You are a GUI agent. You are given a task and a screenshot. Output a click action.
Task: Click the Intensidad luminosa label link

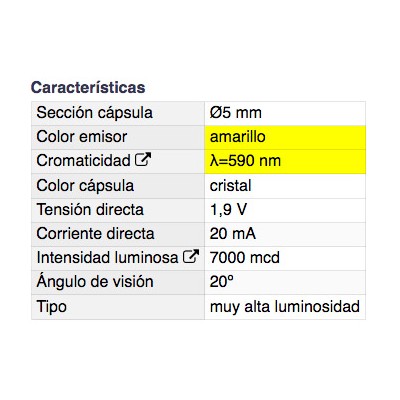click(x=107, y=258)
